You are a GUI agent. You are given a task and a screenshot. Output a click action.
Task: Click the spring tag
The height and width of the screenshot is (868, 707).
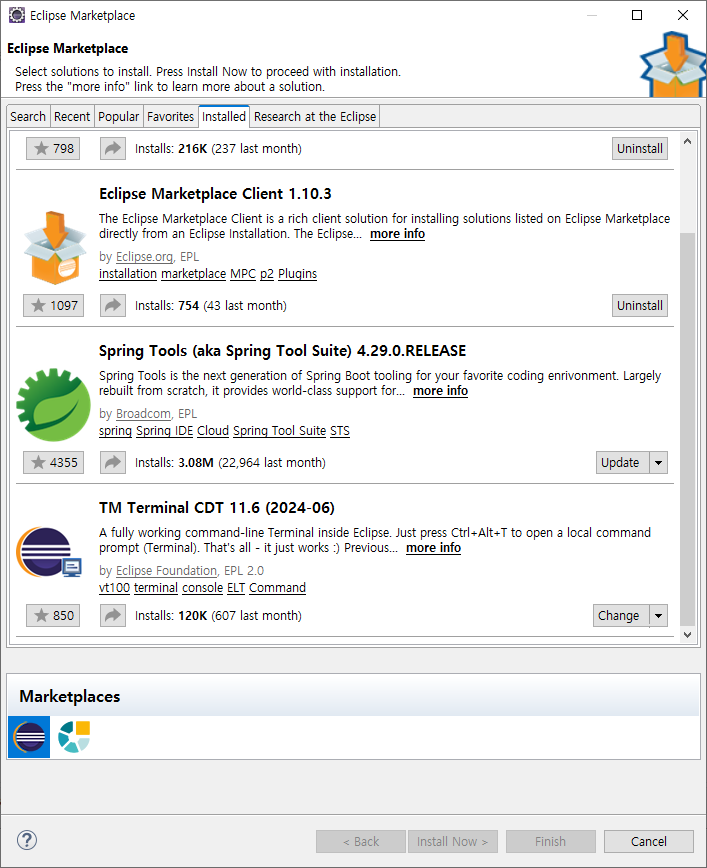tap(115, 431)
